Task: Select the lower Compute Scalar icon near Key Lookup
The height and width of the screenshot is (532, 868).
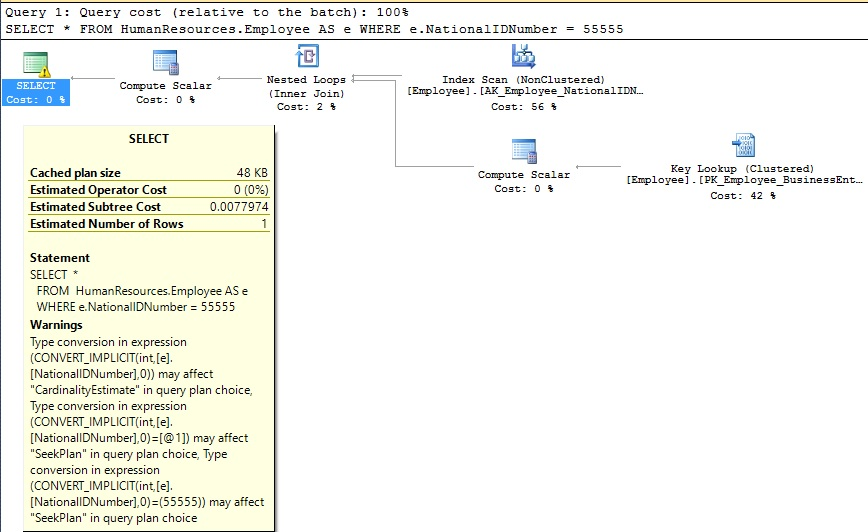Action: click(524, 151)
